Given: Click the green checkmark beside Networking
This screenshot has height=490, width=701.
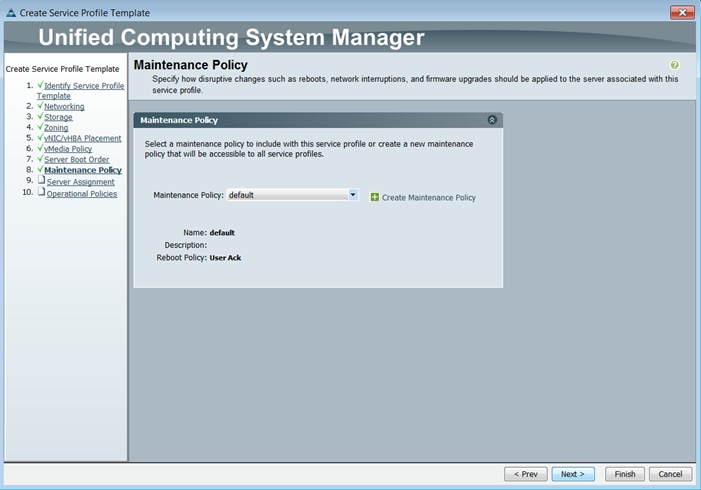Looking at the screenshot, I should [x=40, y=106].
